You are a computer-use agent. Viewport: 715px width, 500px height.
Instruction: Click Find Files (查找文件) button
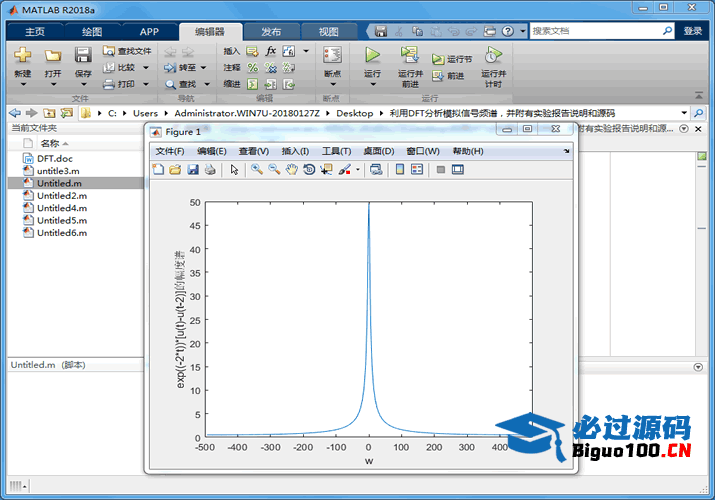(127, 51)
